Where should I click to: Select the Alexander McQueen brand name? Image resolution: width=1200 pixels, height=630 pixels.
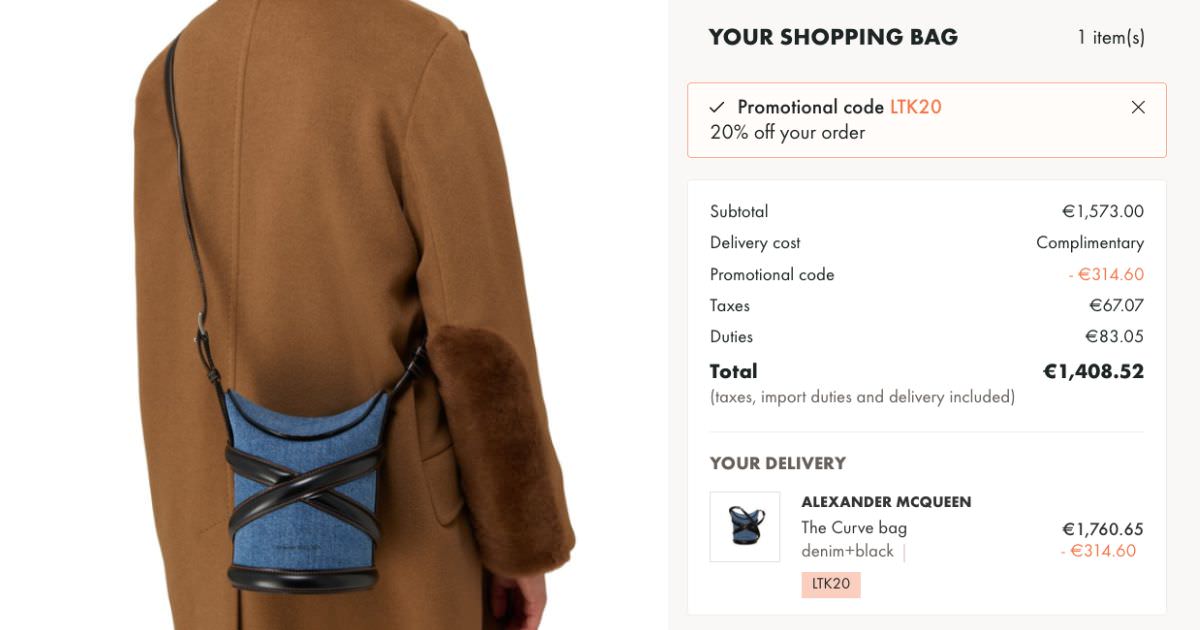(x=887, y=502)
